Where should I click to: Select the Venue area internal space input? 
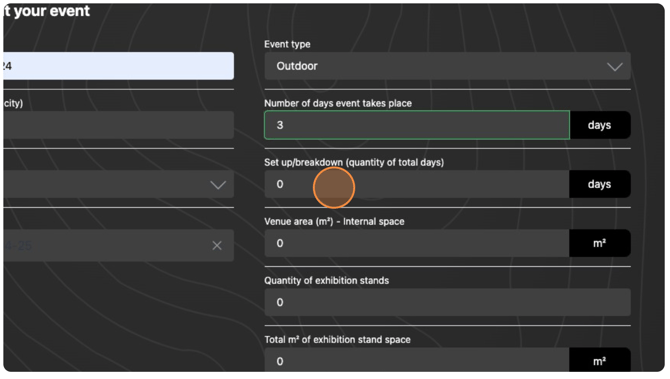pyautogui.click(x=417, y=243)
